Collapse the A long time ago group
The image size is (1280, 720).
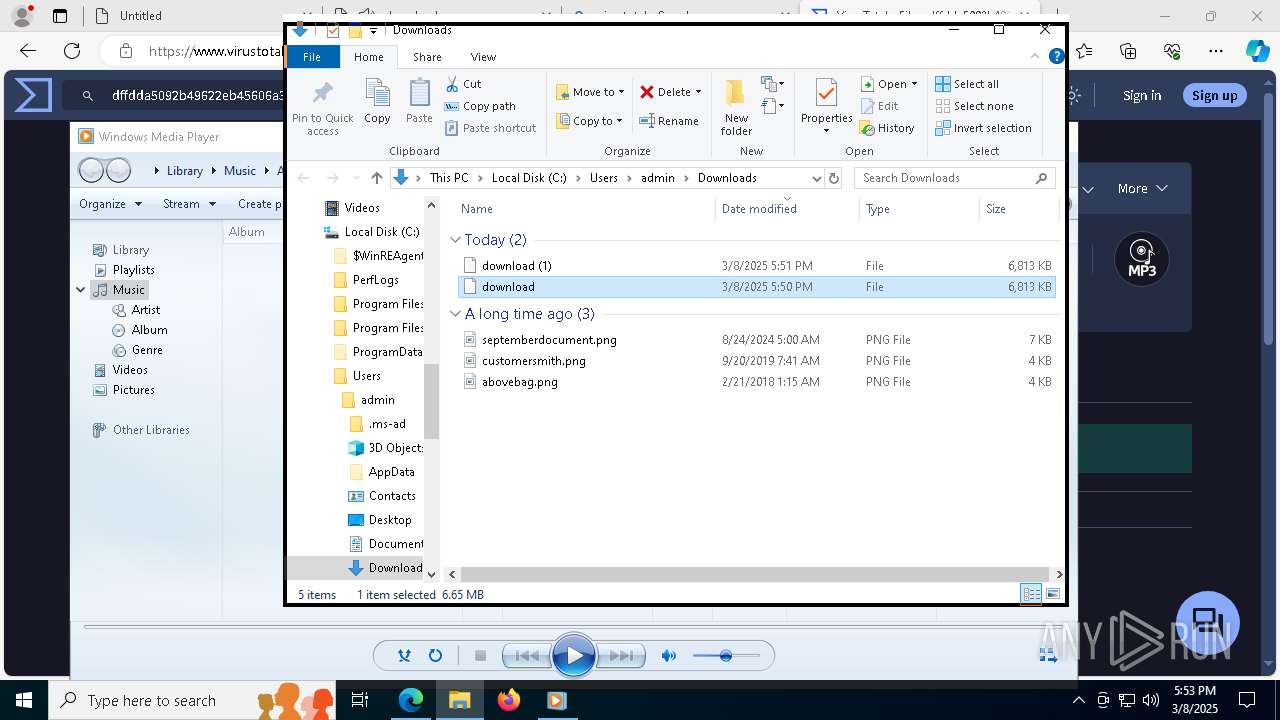coord(456,314)
